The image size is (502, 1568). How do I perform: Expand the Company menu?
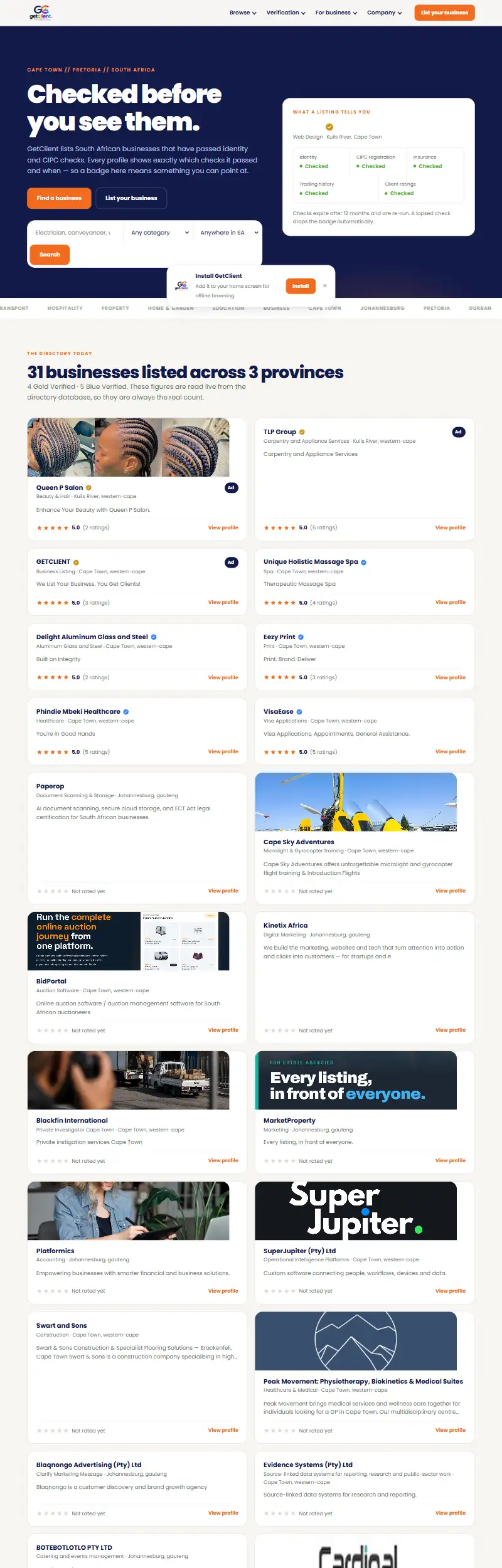coord(385,13)
